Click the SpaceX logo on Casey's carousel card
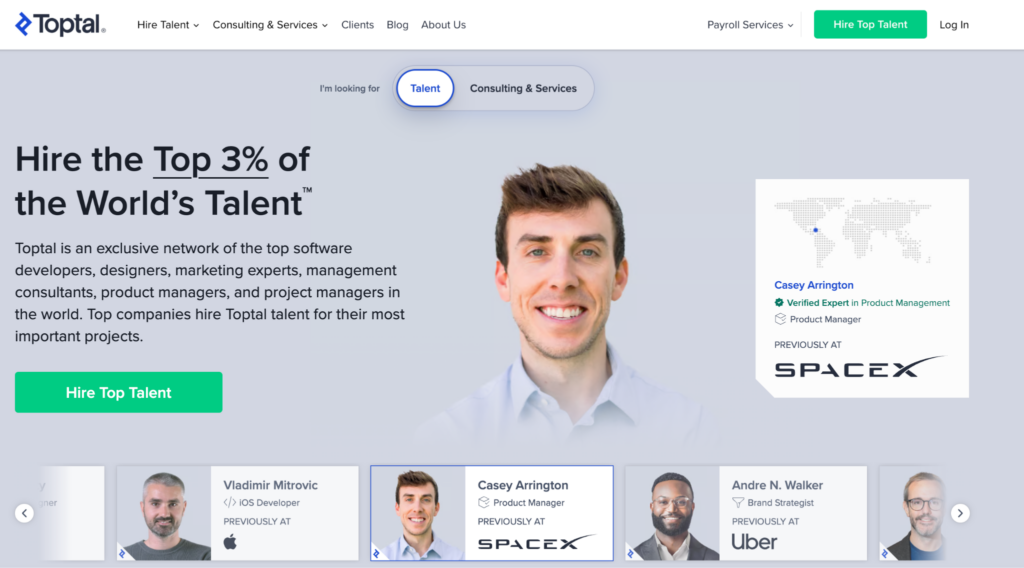This screenshot has width=1024, height=568. [537, 543]
